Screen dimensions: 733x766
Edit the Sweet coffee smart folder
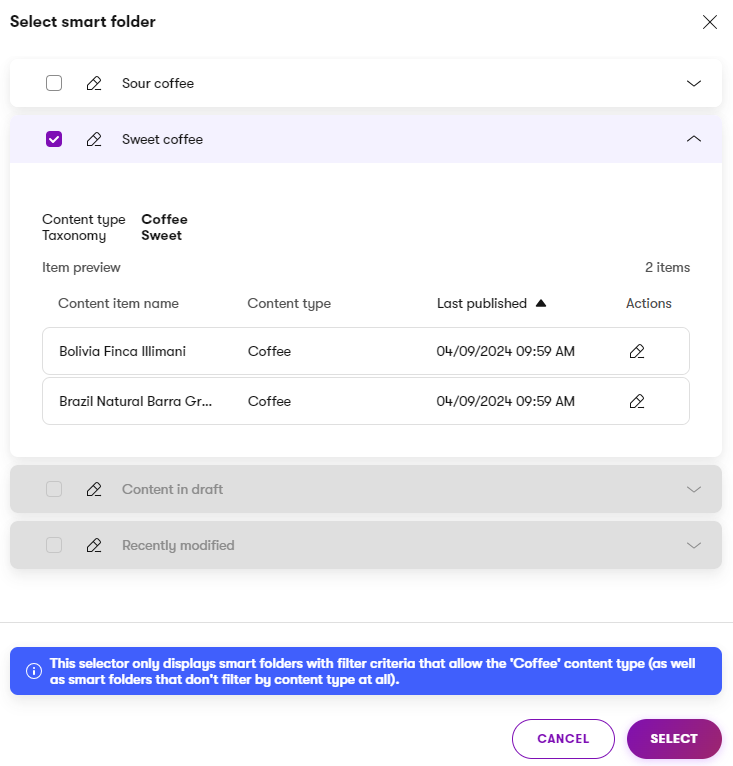94,140
